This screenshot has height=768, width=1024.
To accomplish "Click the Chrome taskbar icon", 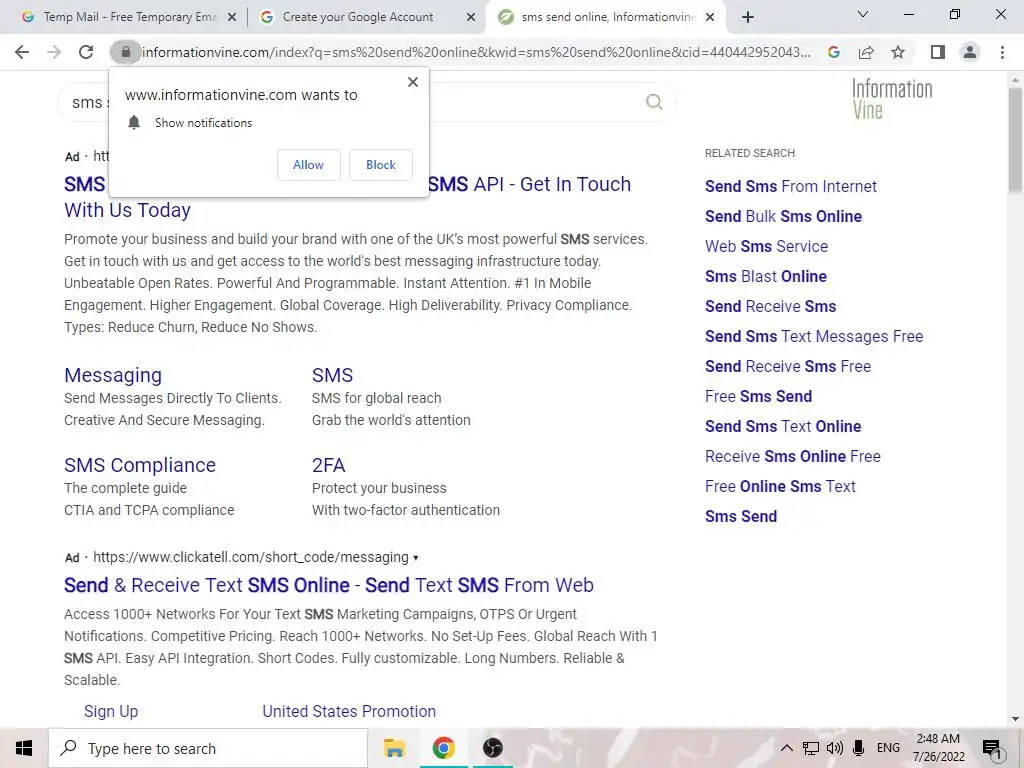I will pos(443,748).
